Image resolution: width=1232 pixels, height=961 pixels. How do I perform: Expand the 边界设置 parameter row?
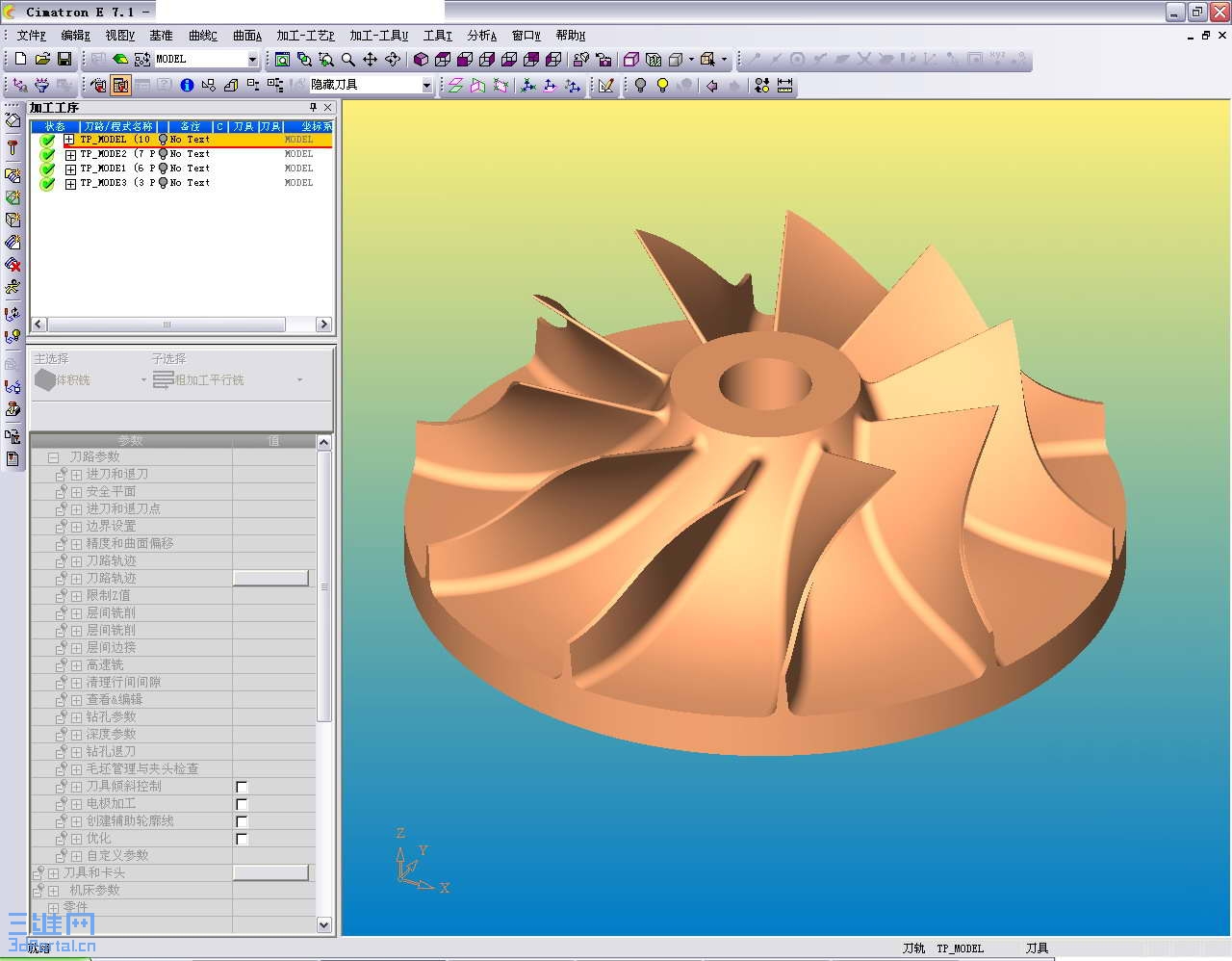76,527
